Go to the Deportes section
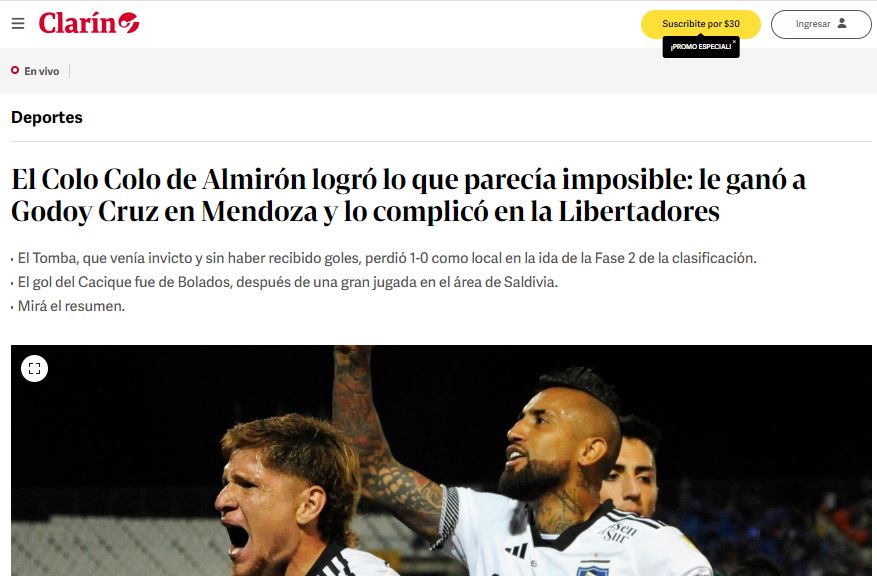 pyautogui.click(x=47, y=117)
